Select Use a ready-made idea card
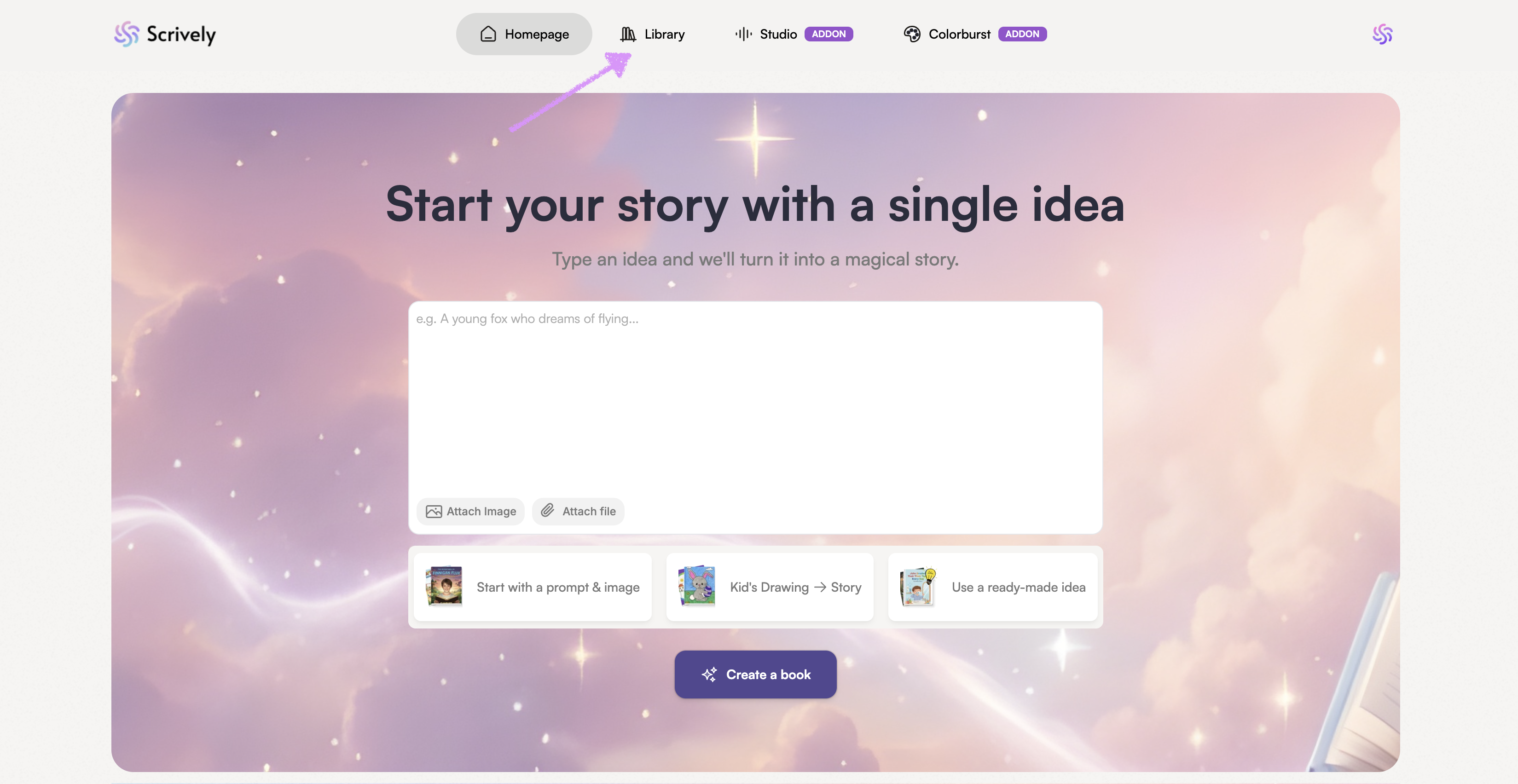1518x784 pixels. [x=993, y=587]
